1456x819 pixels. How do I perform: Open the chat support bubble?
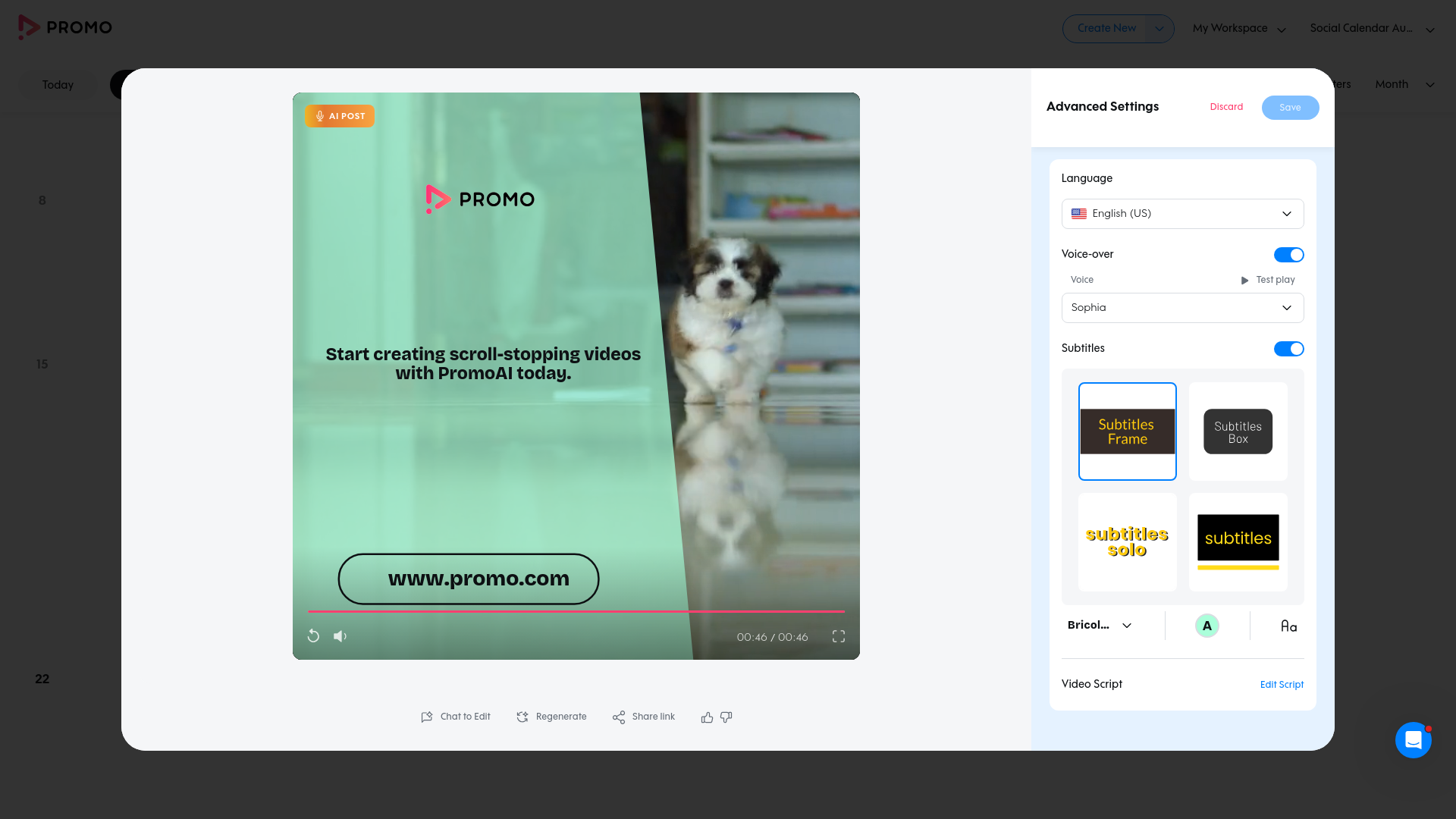tap(1413, 739)
